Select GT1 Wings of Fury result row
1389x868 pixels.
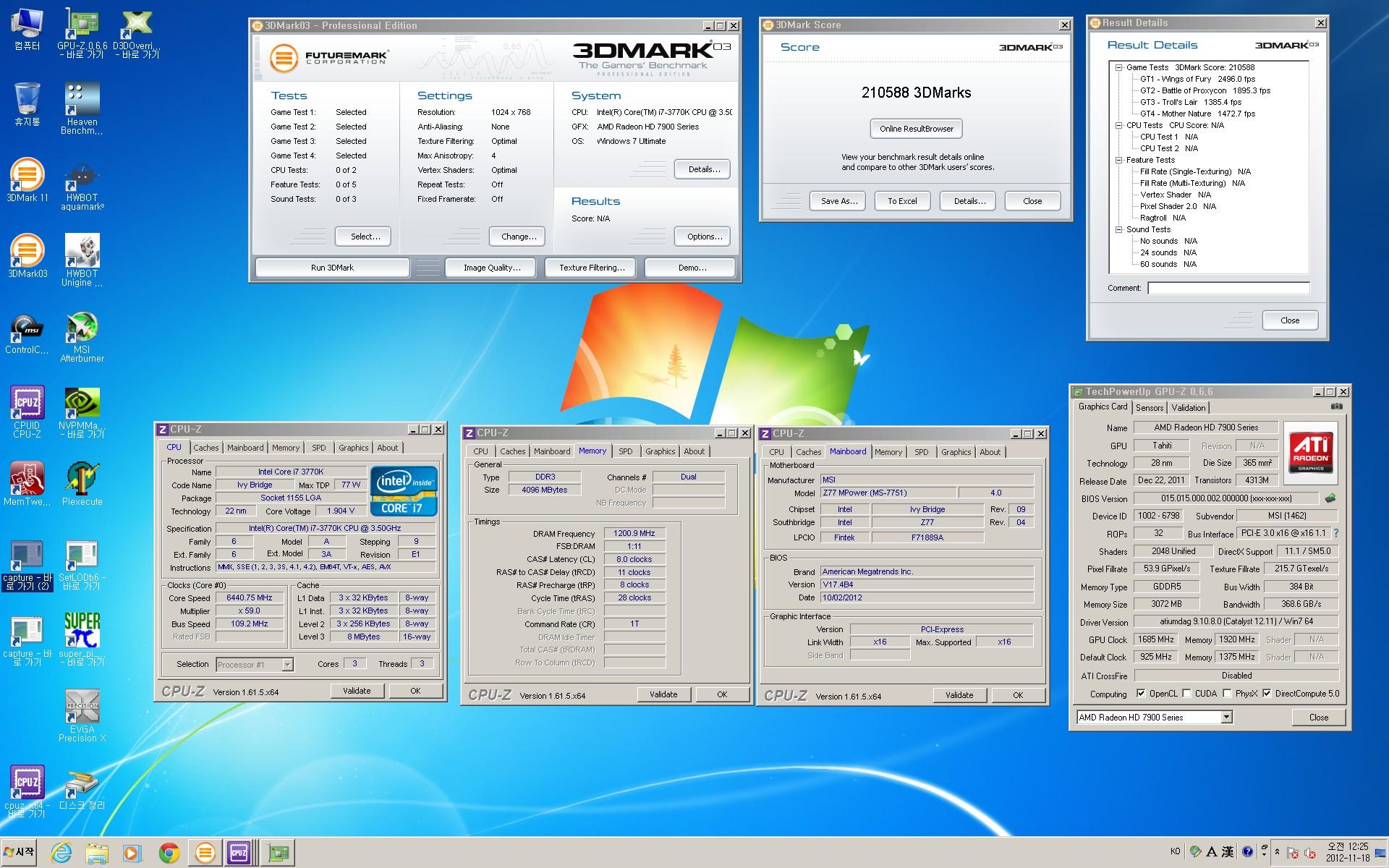click(x=1197, y=79)
